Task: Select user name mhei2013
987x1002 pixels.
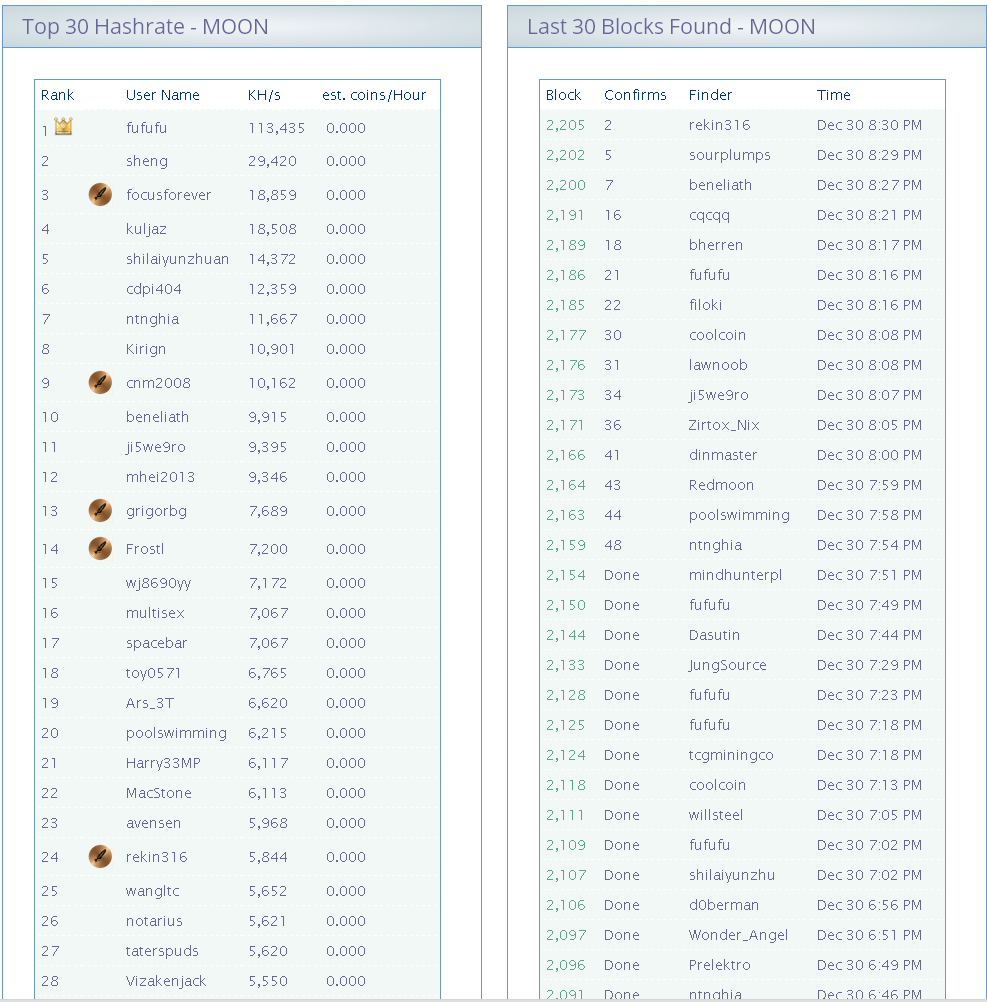Action: click(160, 477)
